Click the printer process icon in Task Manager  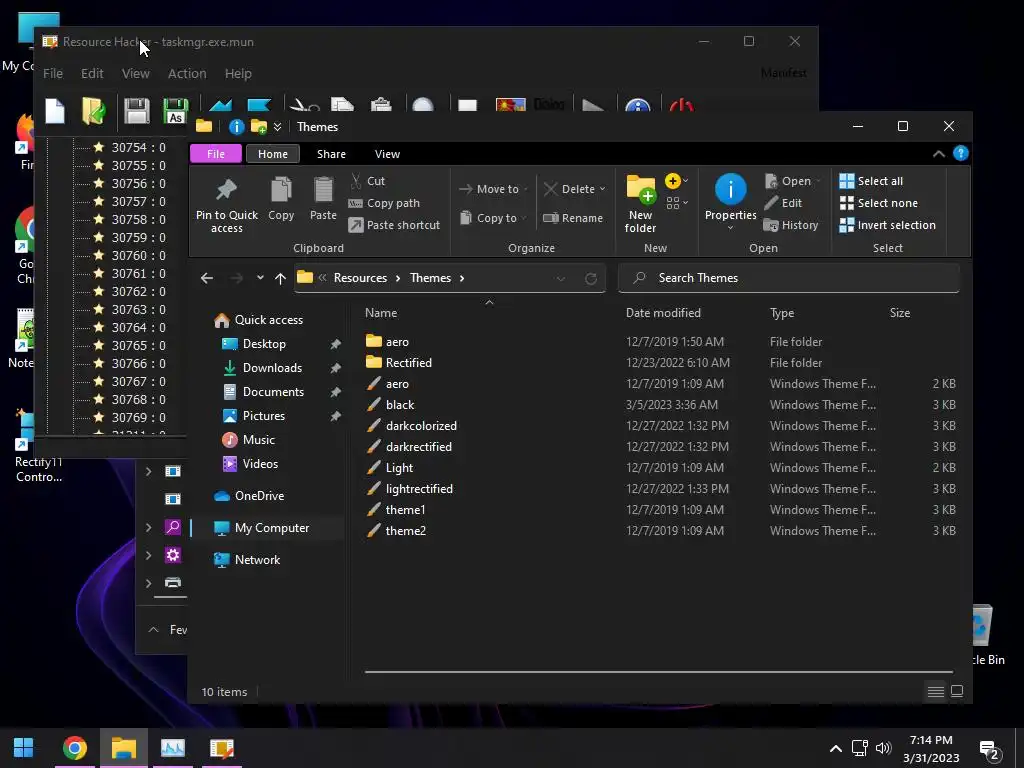tap(172, 583)
